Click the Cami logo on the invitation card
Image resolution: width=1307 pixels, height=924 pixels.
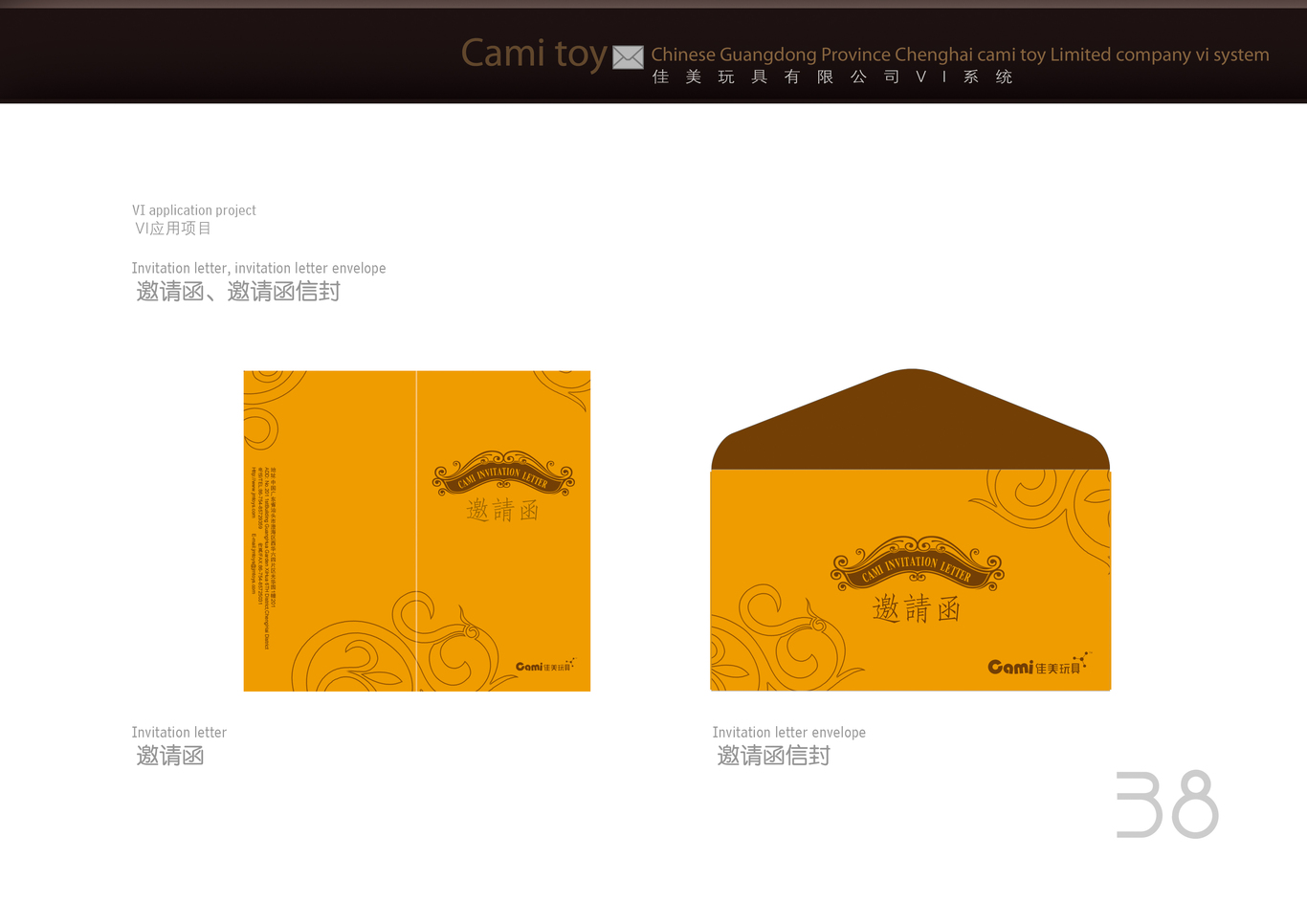(544, 666)
